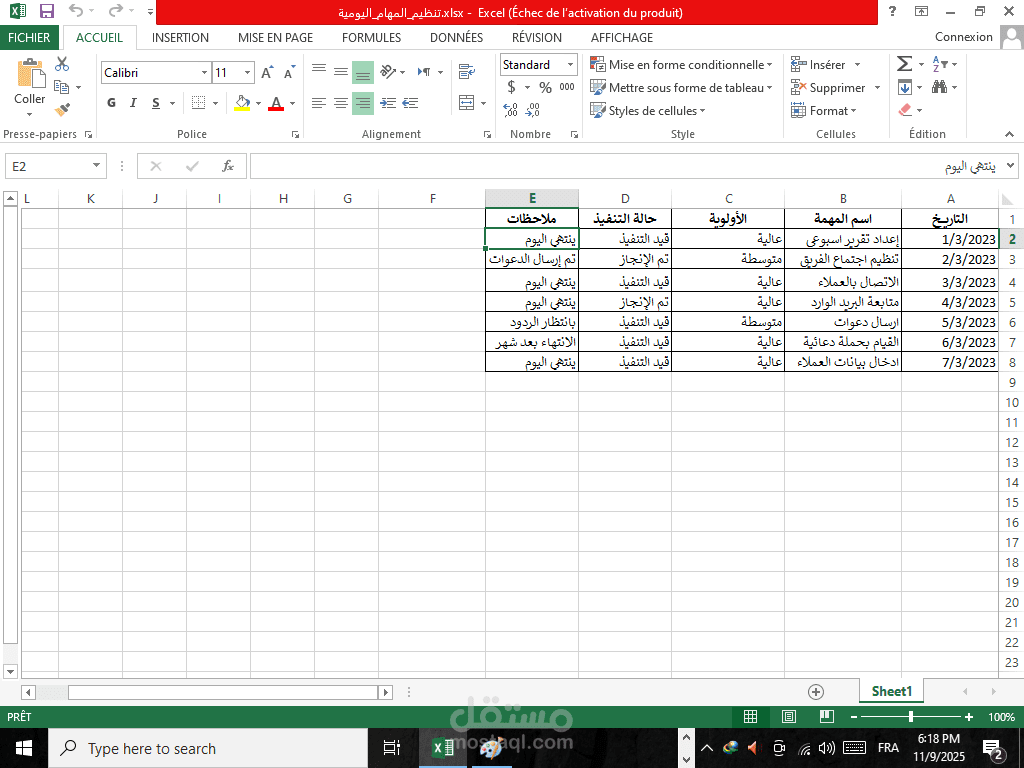The width and height of the screenshot is (1024, 768).
Task: Click the Copy icon
Action: pyautogui.click(x=62, y=87)
